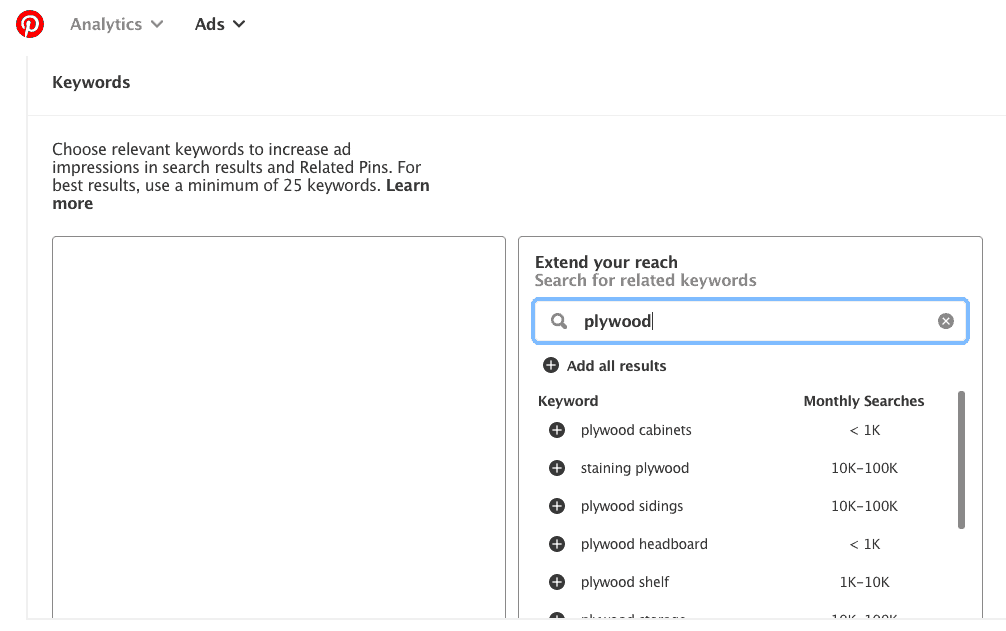The width and height of the screenshot is (1006, 631).
Task: Focus the plywood keyword search field
Action: tap(750, 321)
